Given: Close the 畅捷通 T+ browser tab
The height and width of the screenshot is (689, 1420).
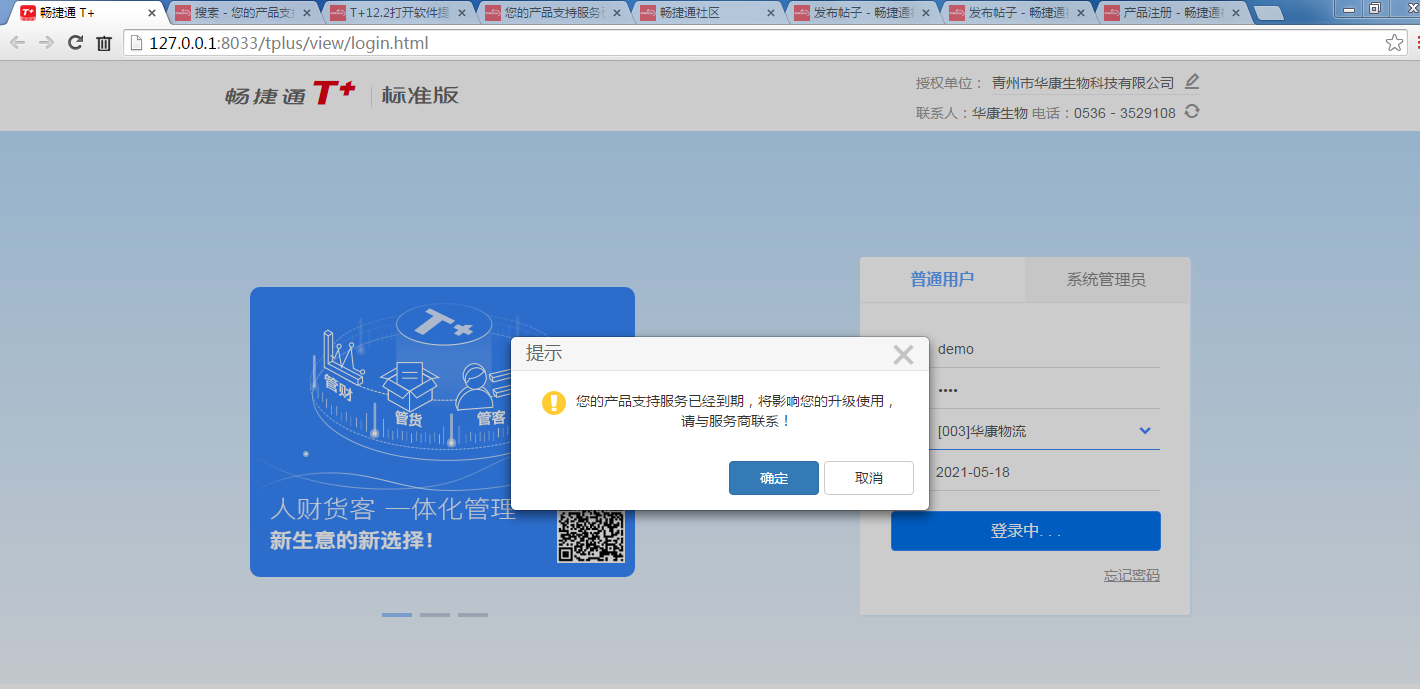Looking at the screenshot, I should pyautogui.click(x=152, y=14).
